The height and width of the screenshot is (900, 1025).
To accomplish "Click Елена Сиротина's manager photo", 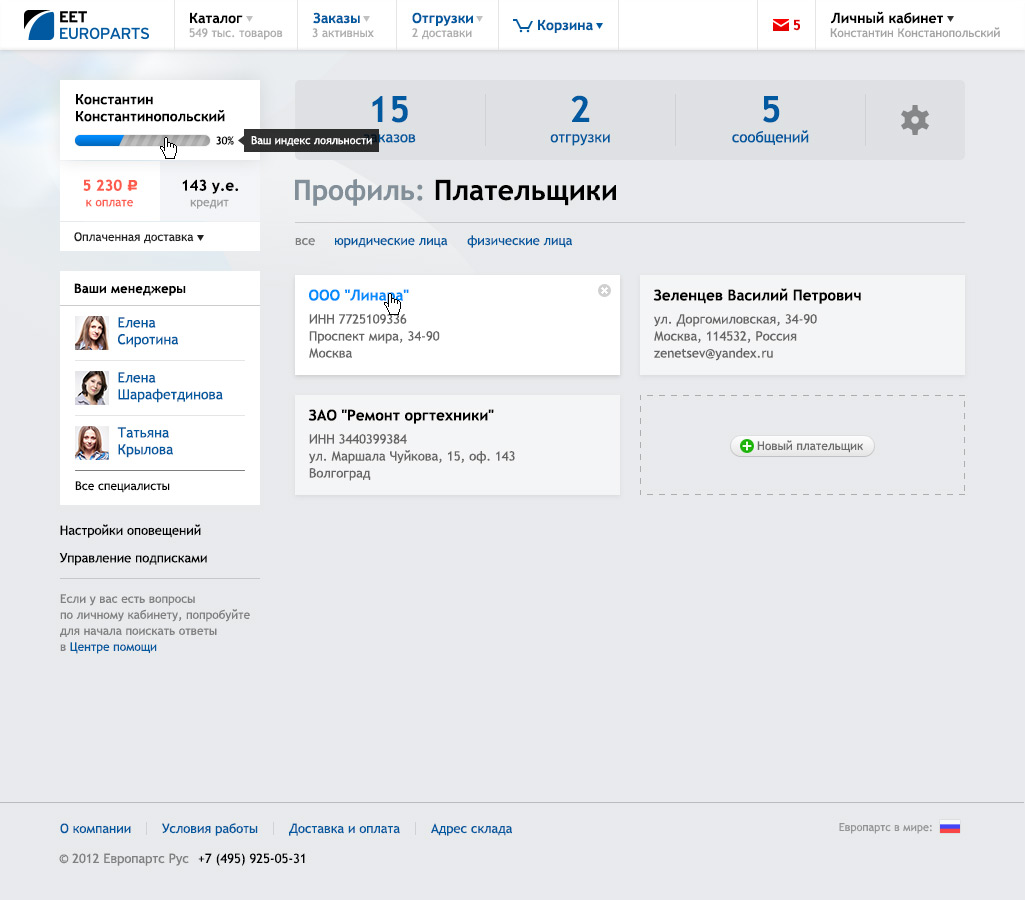I will 92,333.
